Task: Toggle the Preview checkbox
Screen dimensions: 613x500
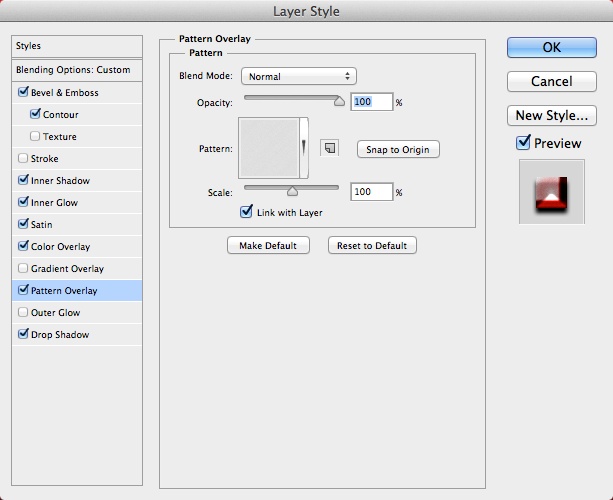Action: click(523, 143)
